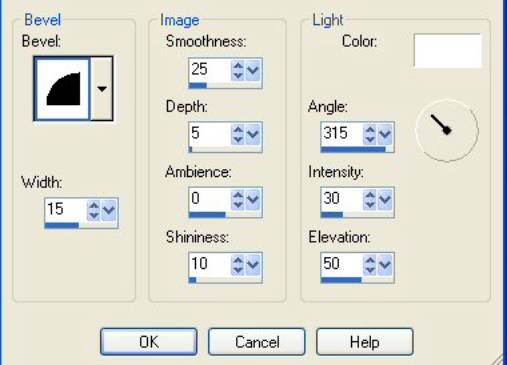This screenshot has height=365, width=507.
Task: Open the Smoothness slider popup arrow
Action: 253,70
